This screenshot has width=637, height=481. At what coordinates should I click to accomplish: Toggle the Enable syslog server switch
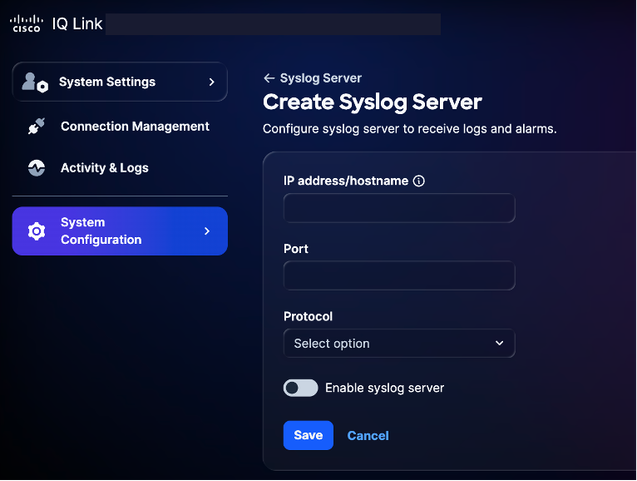[301, 388]
